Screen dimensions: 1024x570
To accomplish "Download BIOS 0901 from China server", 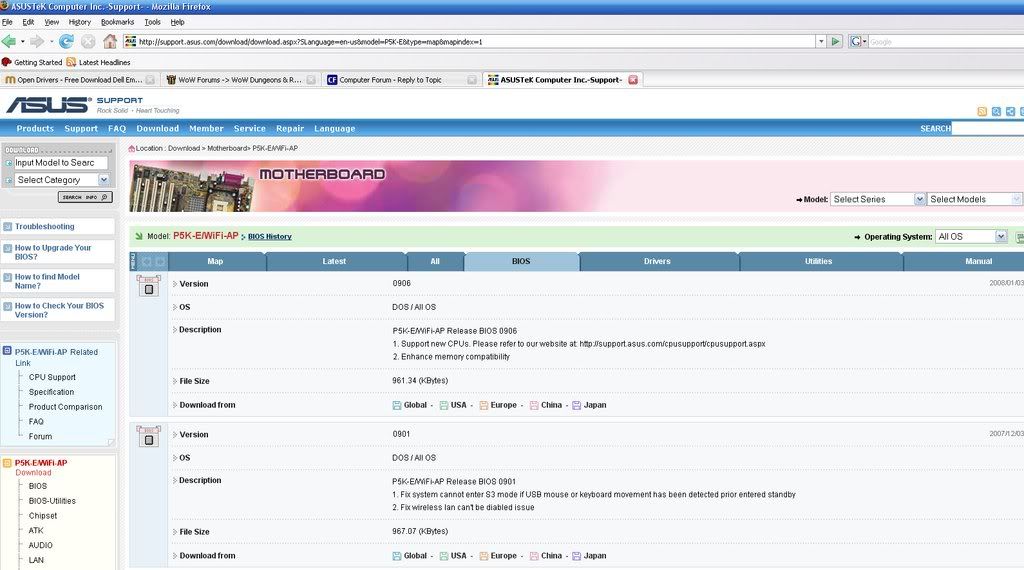I will (x=546, y=556).
